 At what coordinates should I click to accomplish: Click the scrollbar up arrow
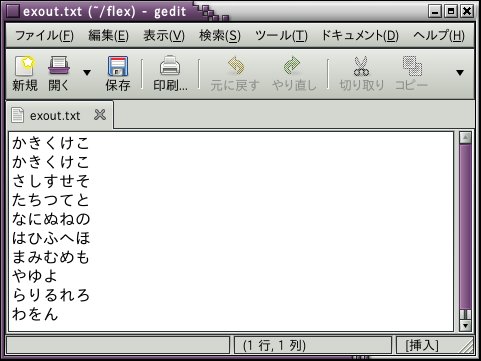pos(465,137)
